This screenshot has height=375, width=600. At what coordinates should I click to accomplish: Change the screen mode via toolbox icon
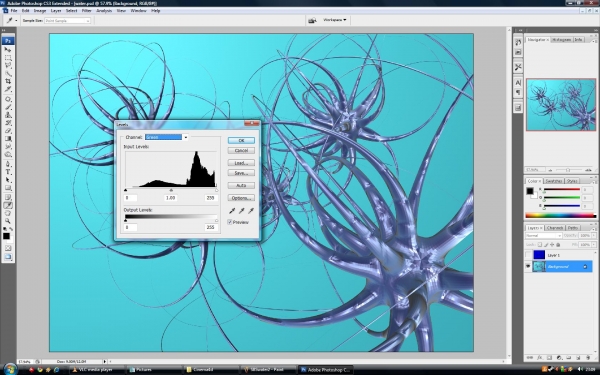coord(8,257)
